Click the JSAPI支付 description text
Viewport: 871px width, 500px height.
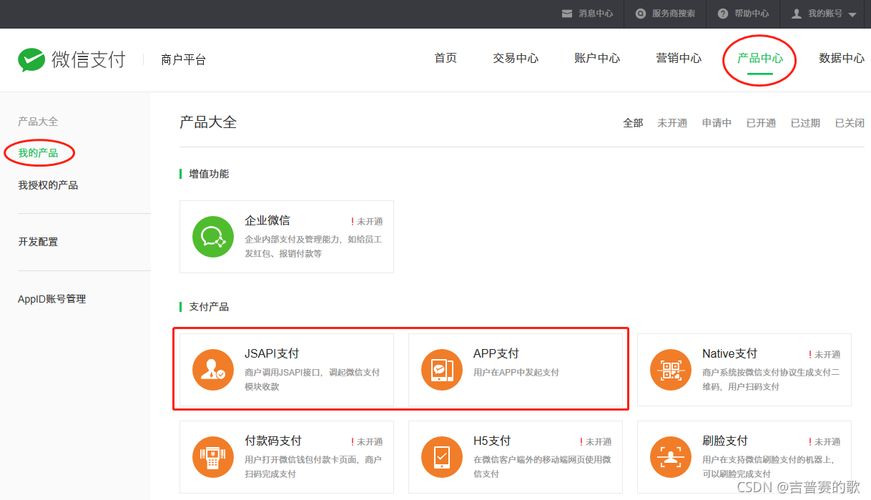pos(312,379)
